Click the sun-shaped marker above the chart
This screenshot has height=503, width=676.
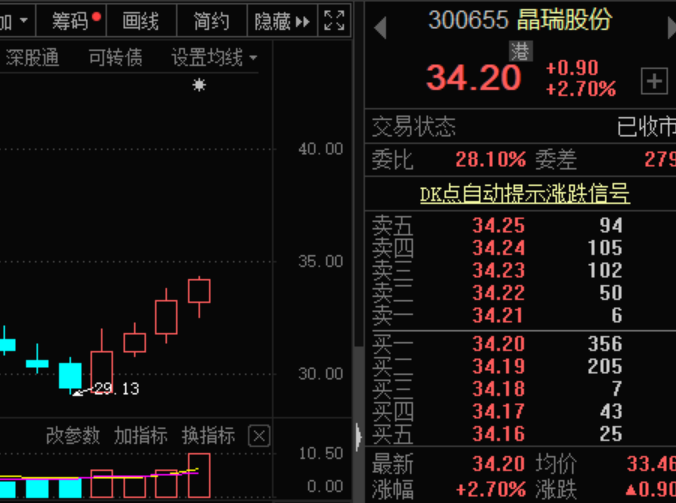click(x=199, y=85)
